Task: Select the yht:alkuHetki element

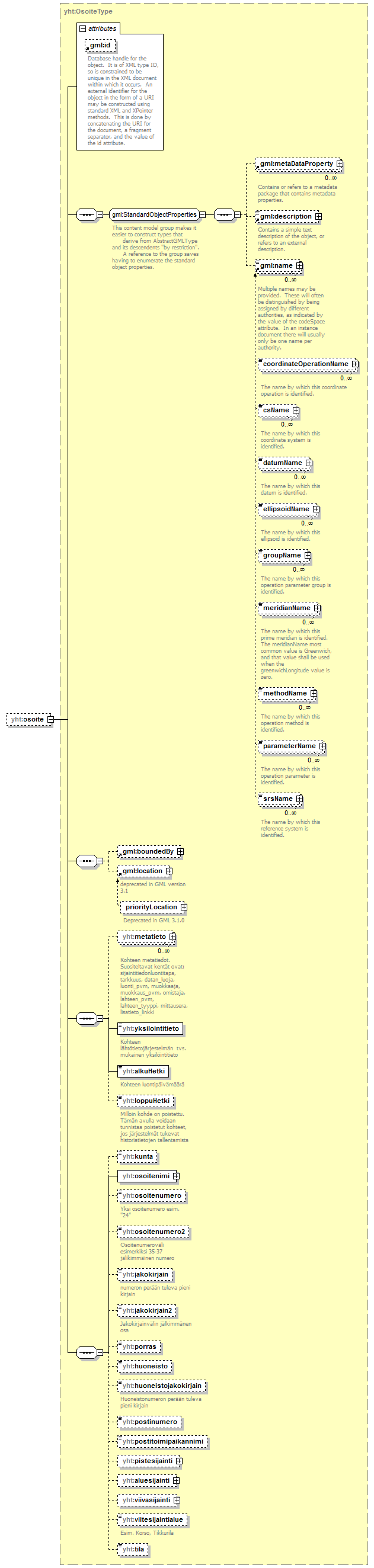Action: (143, 1070)
